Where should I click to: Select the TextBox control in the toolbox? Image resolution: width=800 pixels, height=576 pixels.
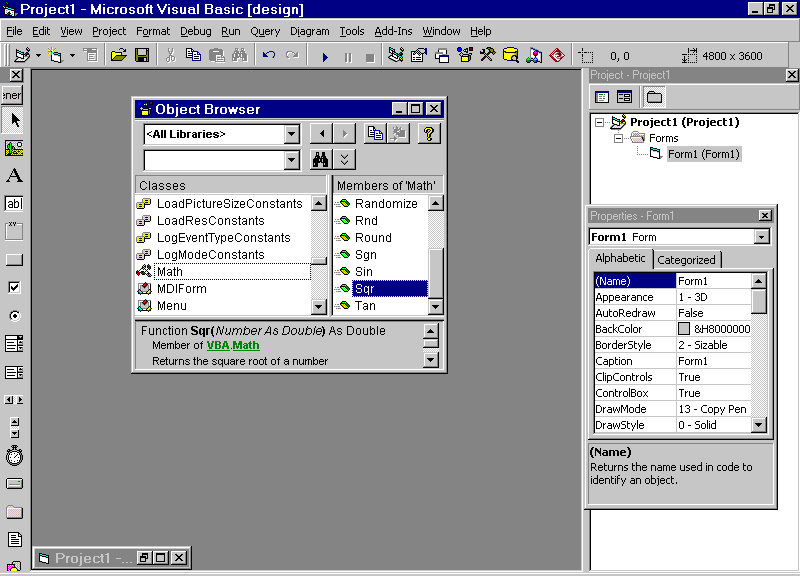(14, 204)
